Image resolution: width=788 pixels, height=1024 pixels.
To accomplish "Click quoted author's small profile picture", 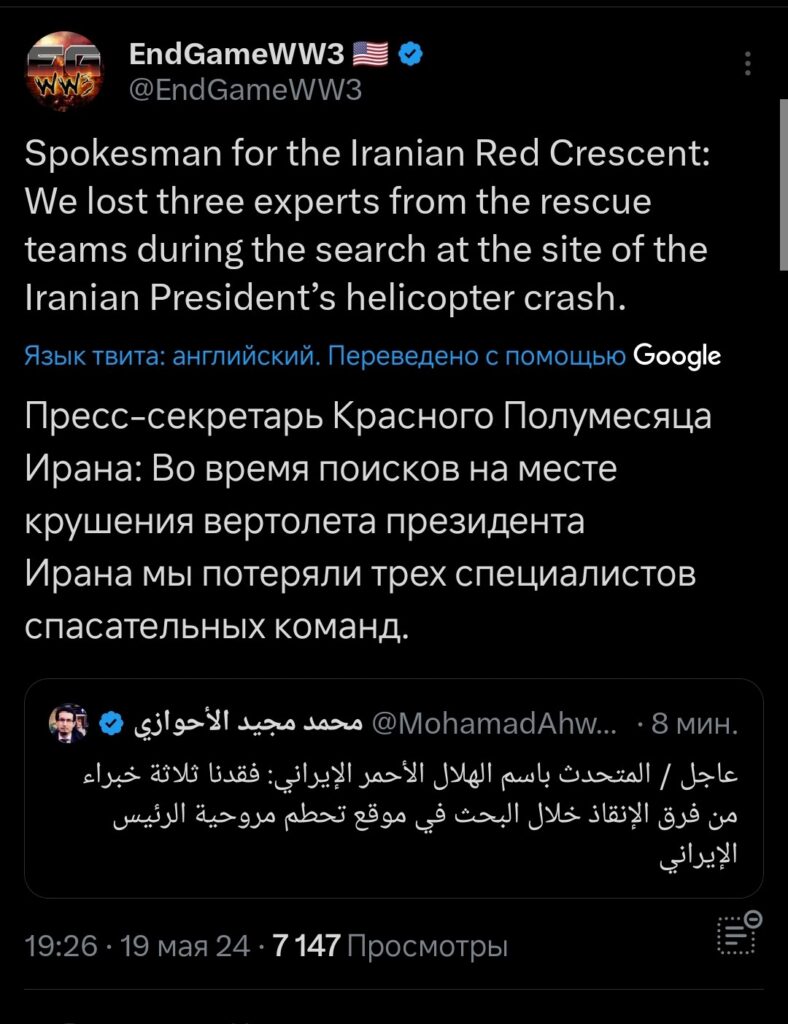I will 69,723.
